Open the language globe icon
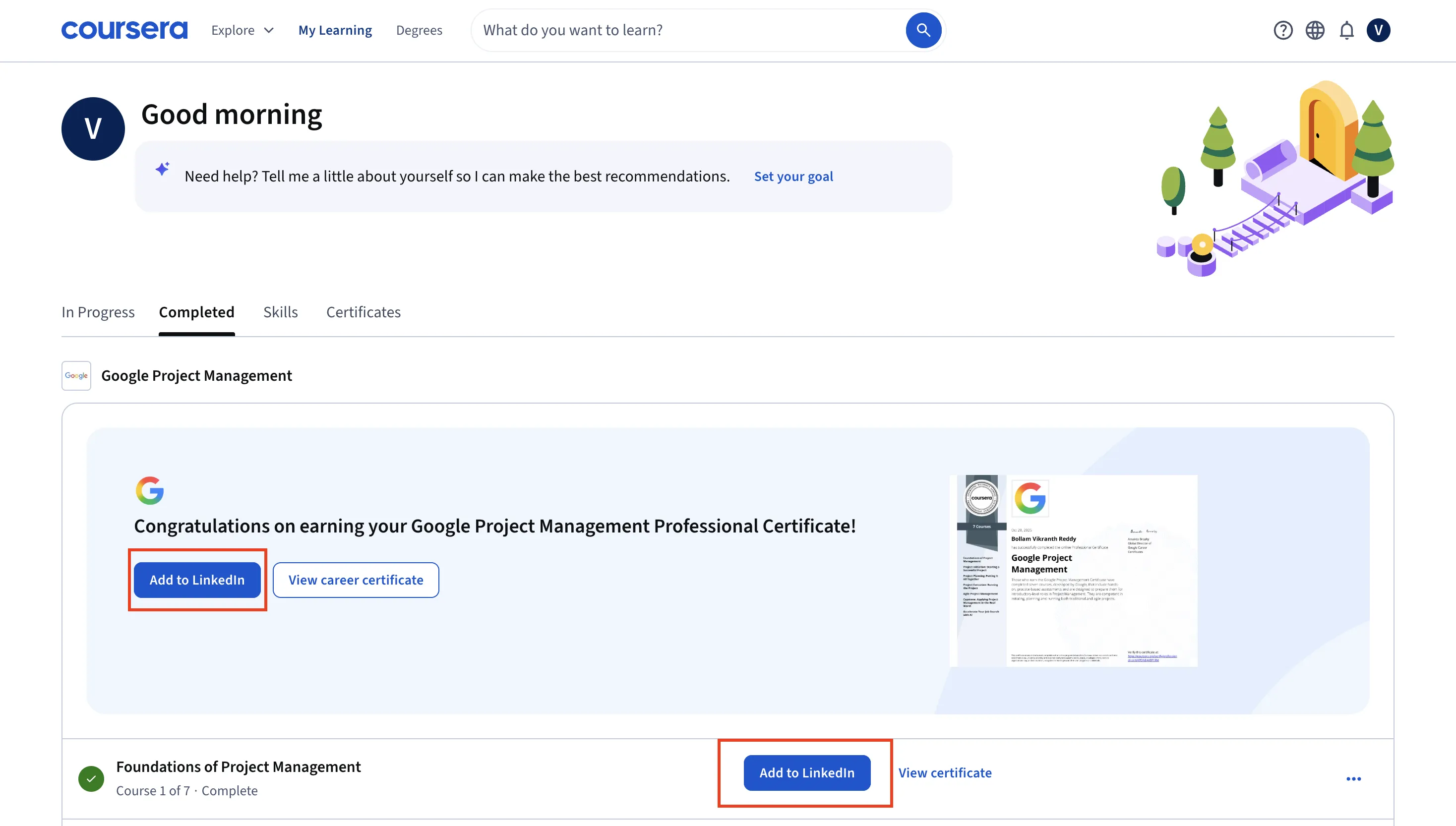Viewport: 1456px width, 826px height. [x=1315, y=30]
